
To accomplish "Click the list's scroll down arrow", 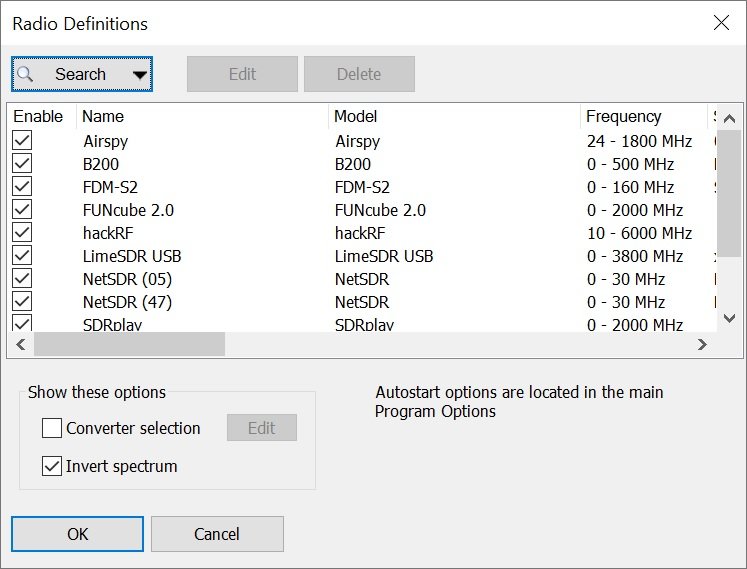I will click(x=729, y=318).
